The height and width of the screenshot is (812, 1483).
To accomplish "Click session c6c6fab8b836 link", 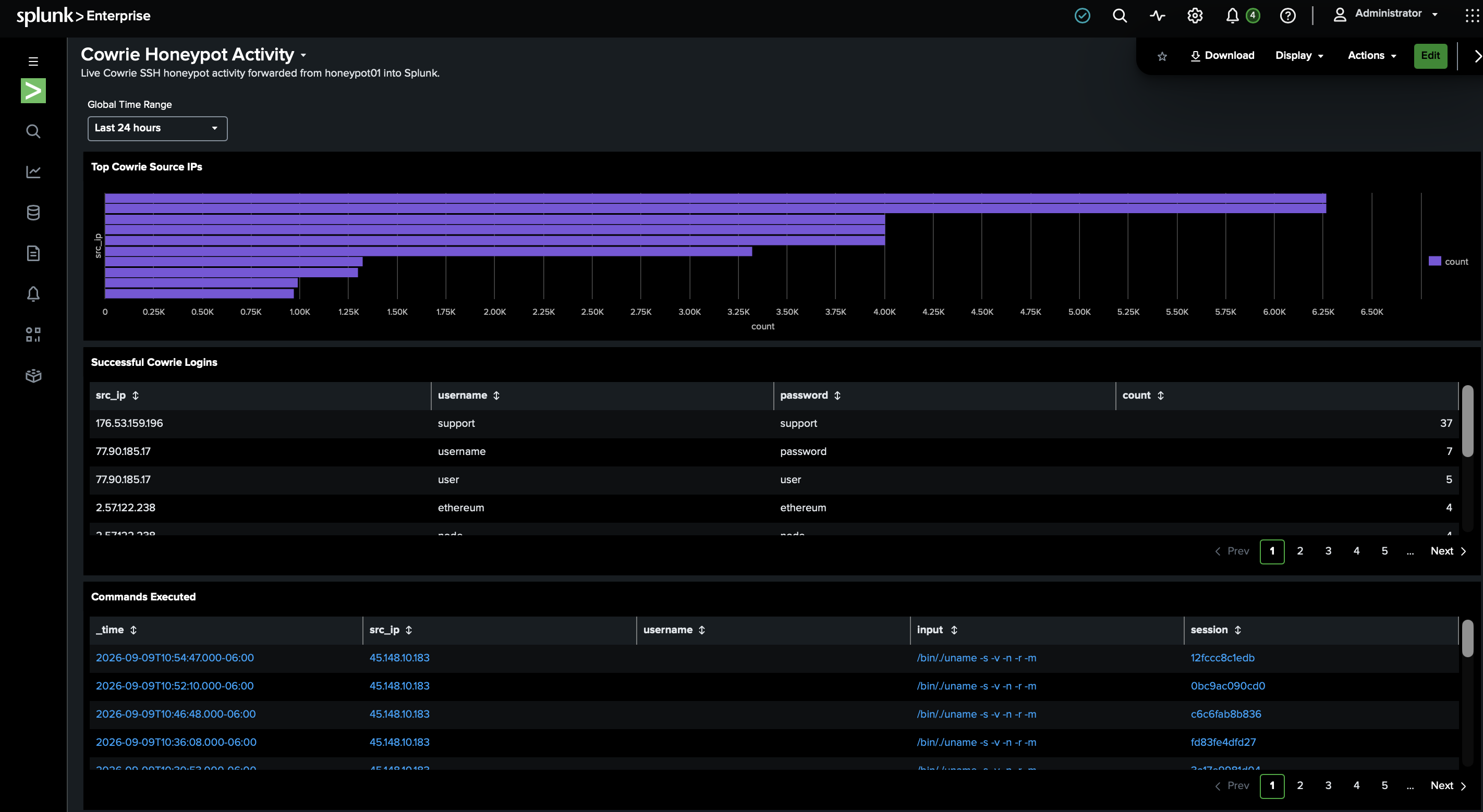I will (x=1225, y=714).
